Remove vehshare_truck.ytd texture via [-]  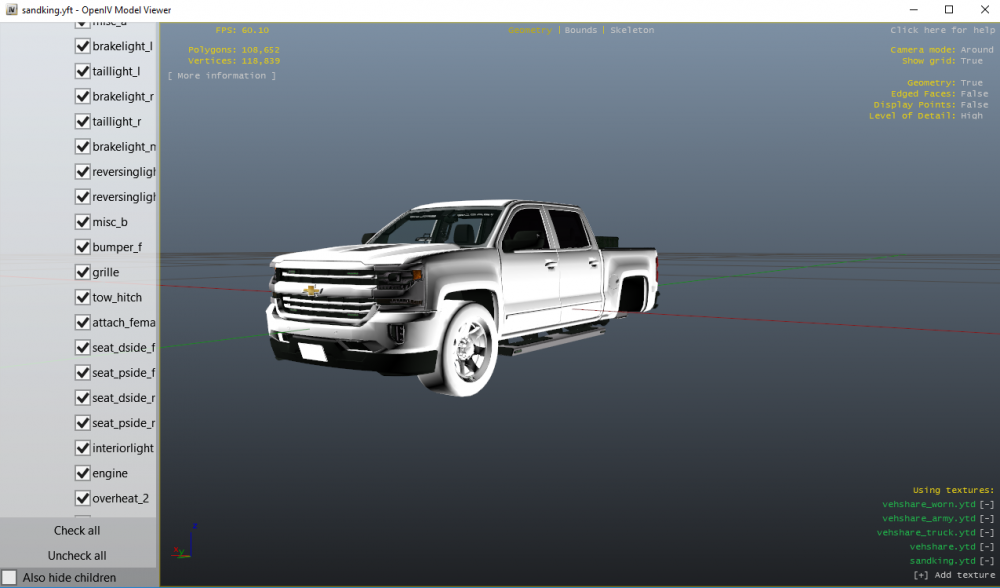click(x=987, y=533)
